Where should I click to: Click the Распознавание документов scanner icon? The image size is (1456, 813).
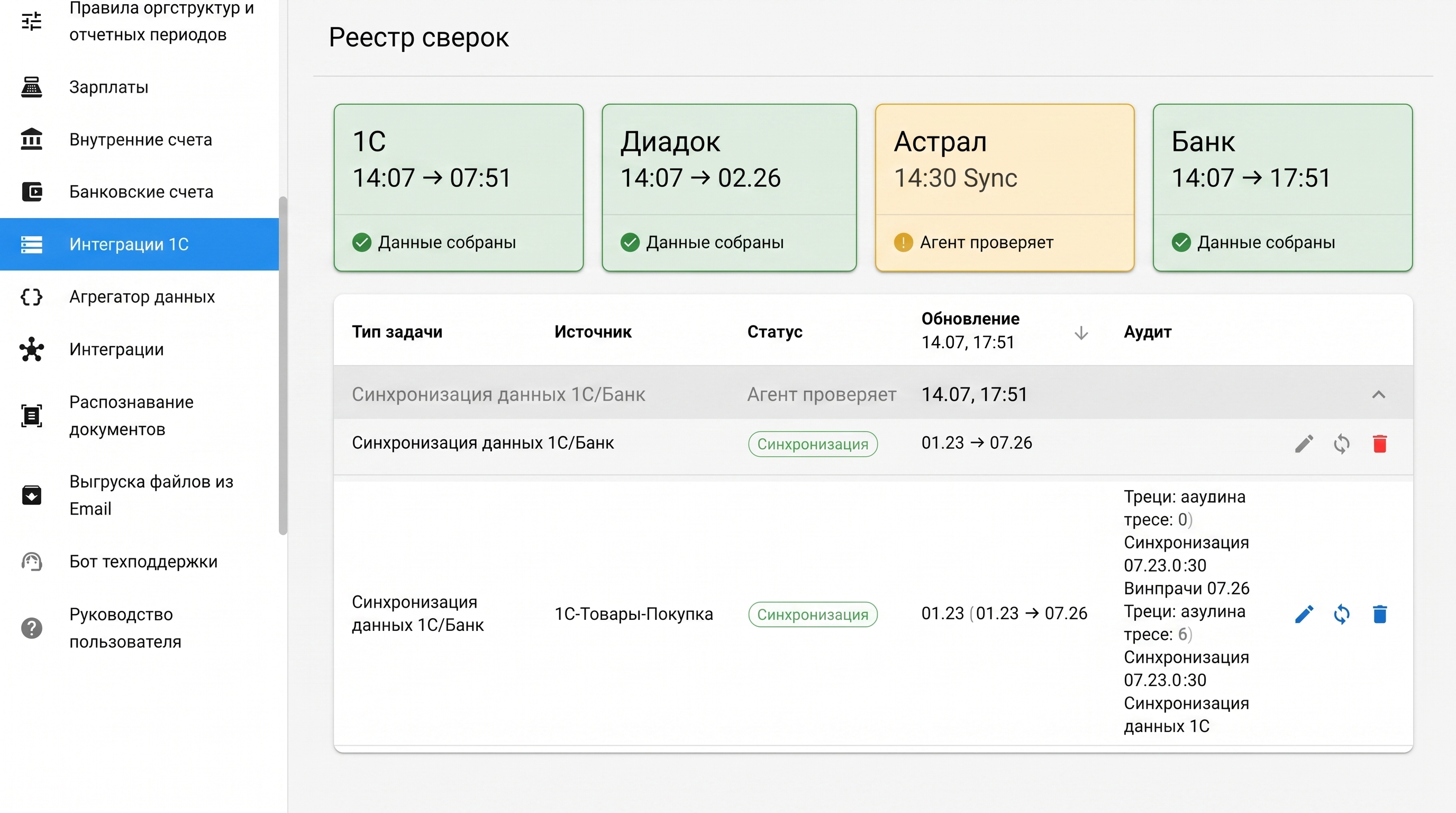point(32,415)
